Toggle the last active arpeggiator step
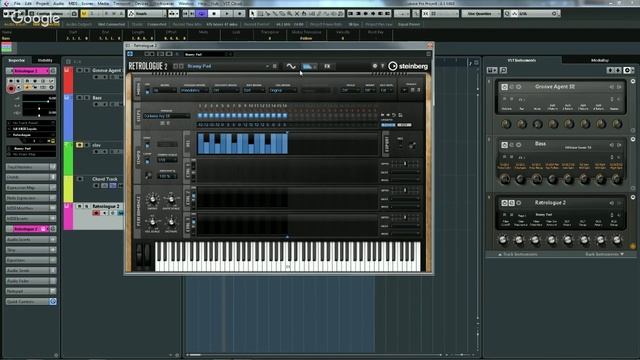 pos(285,116)
